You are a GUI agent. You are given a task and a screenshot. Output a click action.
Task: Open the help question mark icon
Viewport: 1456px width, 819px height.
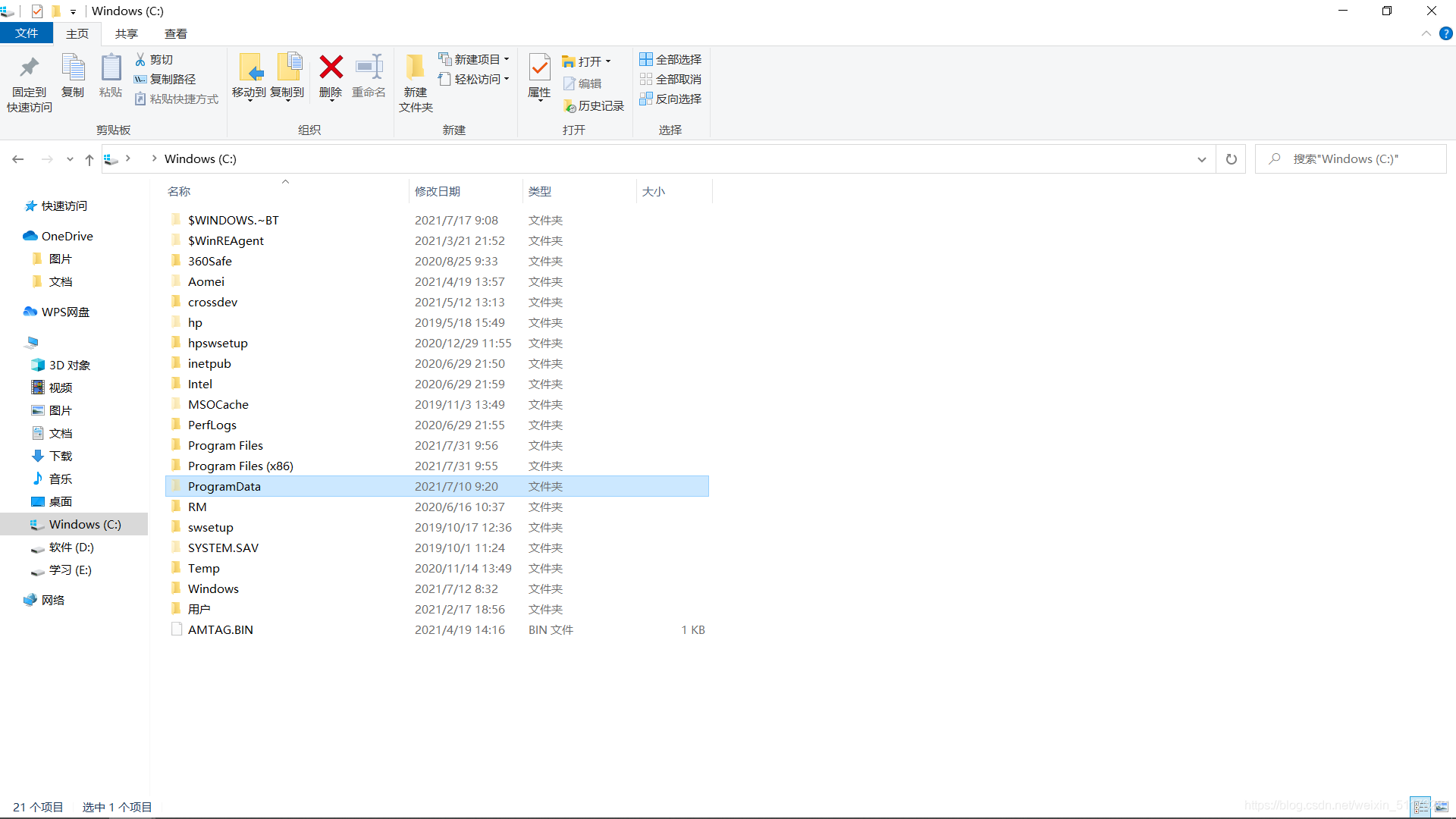1446,33
